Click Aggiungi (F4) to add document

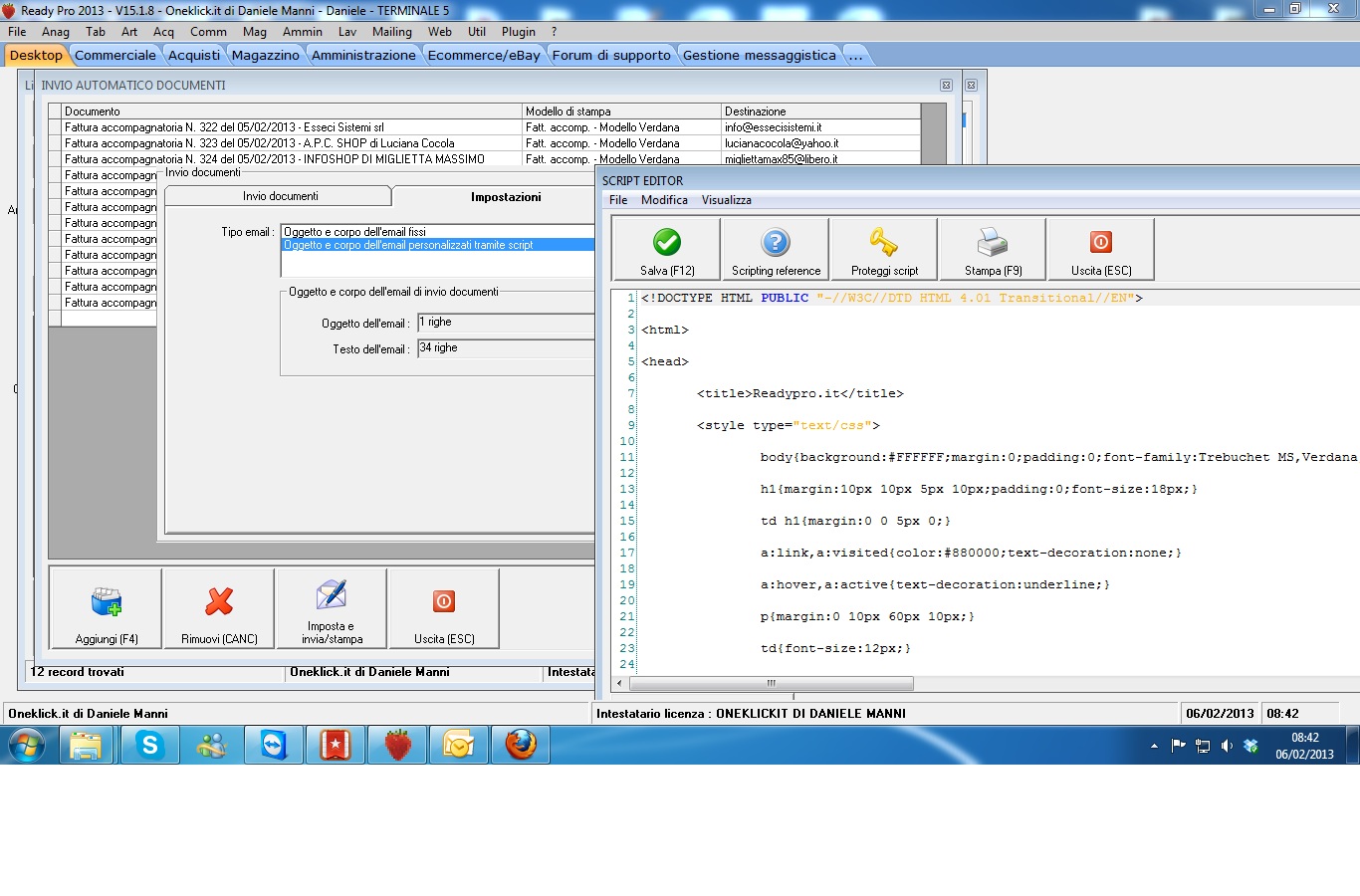pyautogui.click(x=107, y=608)
